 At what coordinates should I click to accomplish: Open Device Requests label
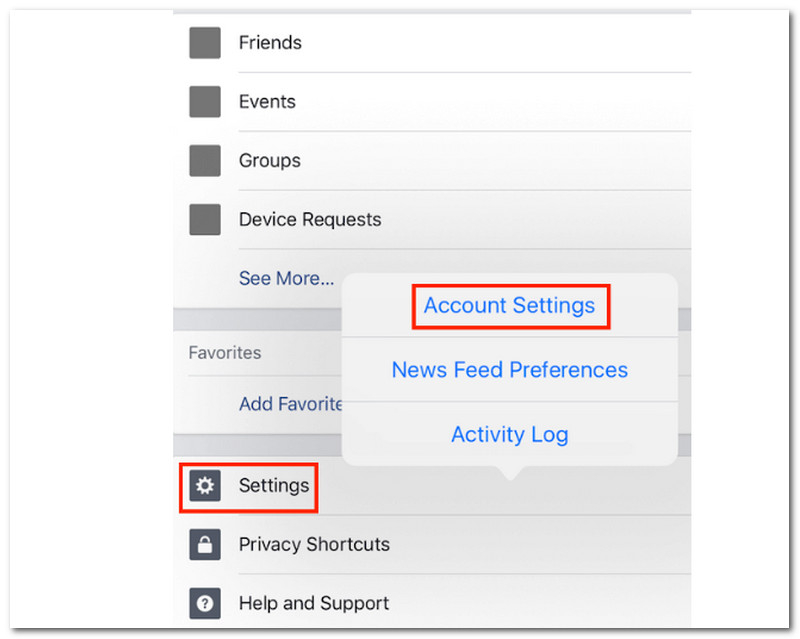309,219
